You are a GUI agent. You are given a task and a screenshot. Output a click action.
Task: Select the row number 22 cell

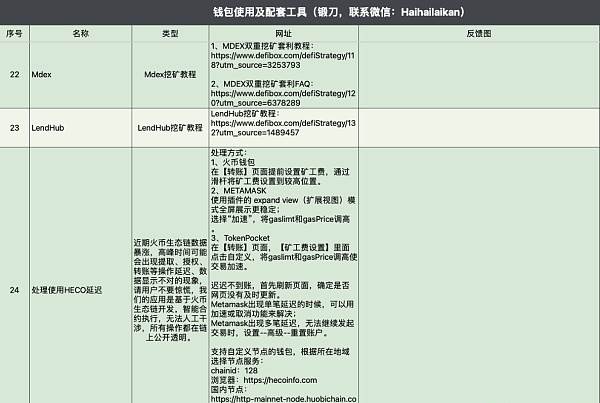click(x=14, y=75)
